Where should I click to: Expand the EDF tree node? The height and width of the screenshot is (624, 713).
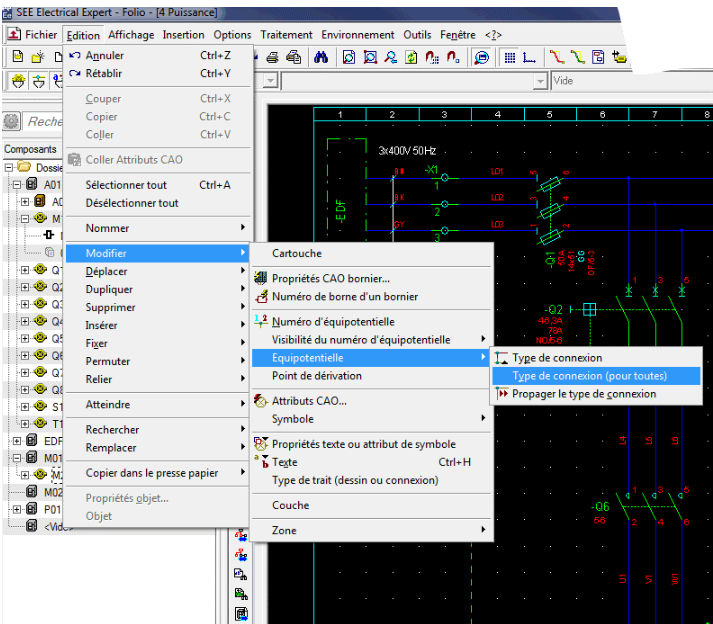tap(17, 441)
